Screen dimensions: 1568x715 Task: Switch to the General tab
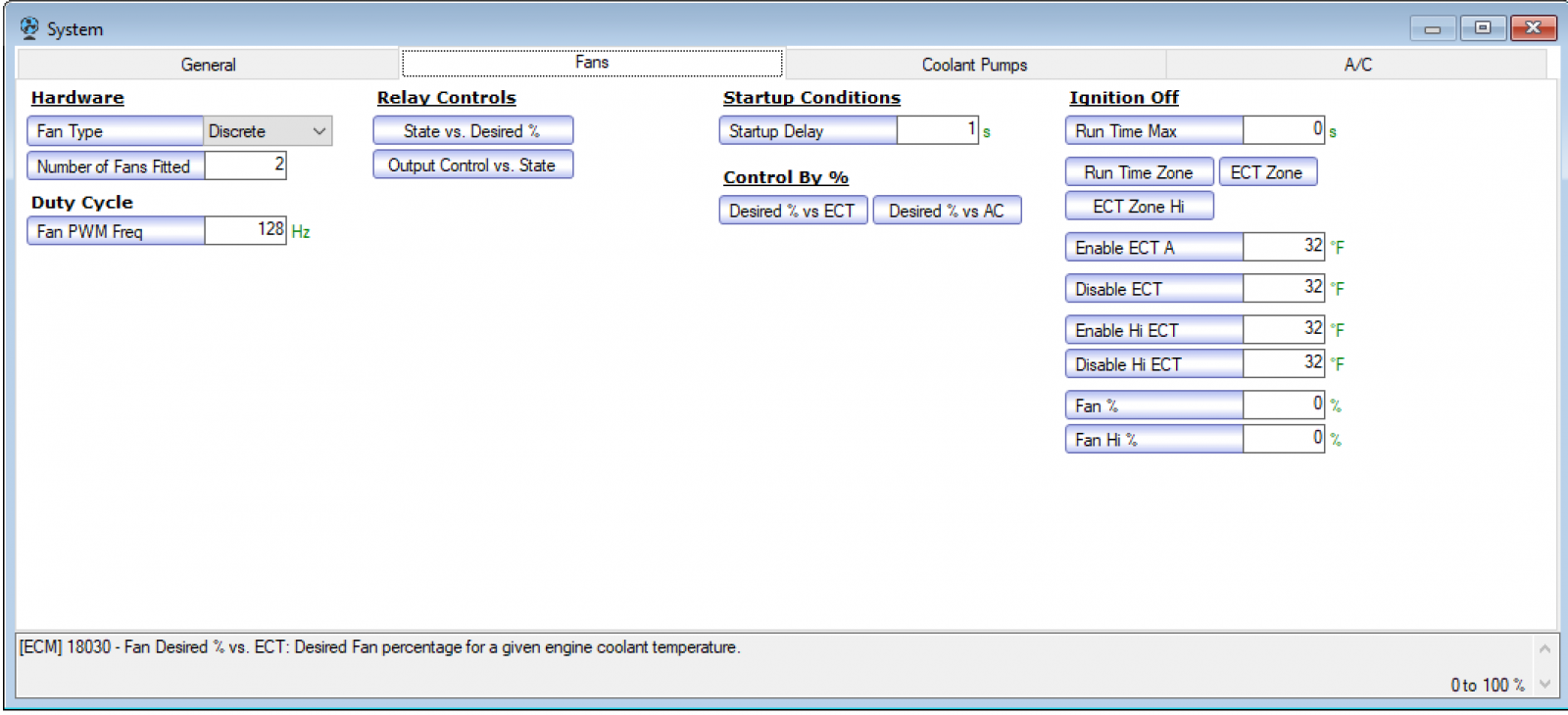(208, 65)
